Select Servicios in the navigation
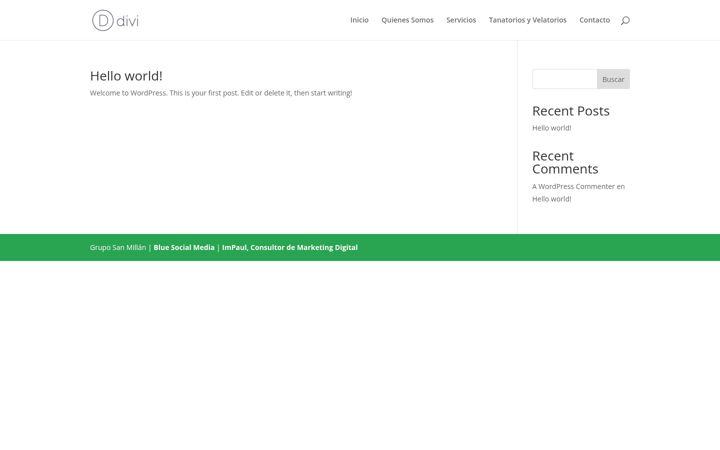This screenshot has height=450, width=720. click(x=461, y=20)
